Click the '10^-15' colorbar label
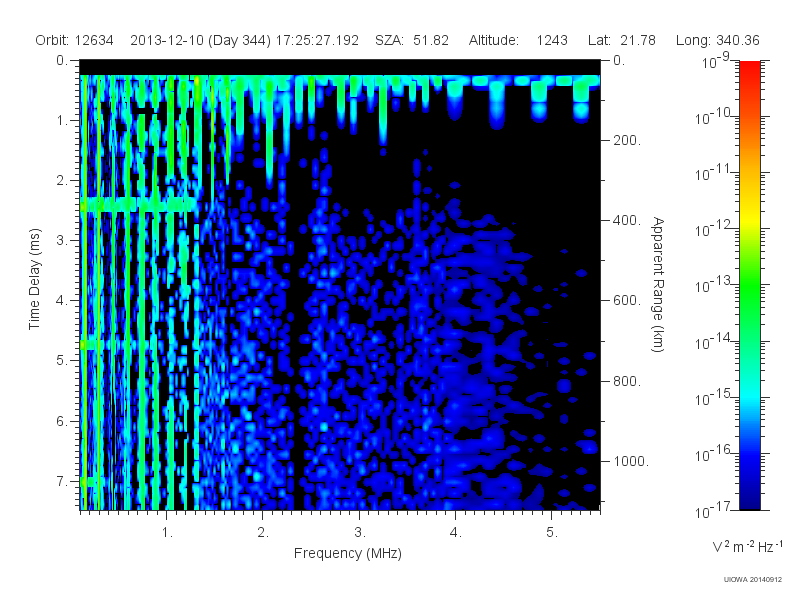Viewport: 800px width, 600px height. pyautogui.click(x=713, y=397)
